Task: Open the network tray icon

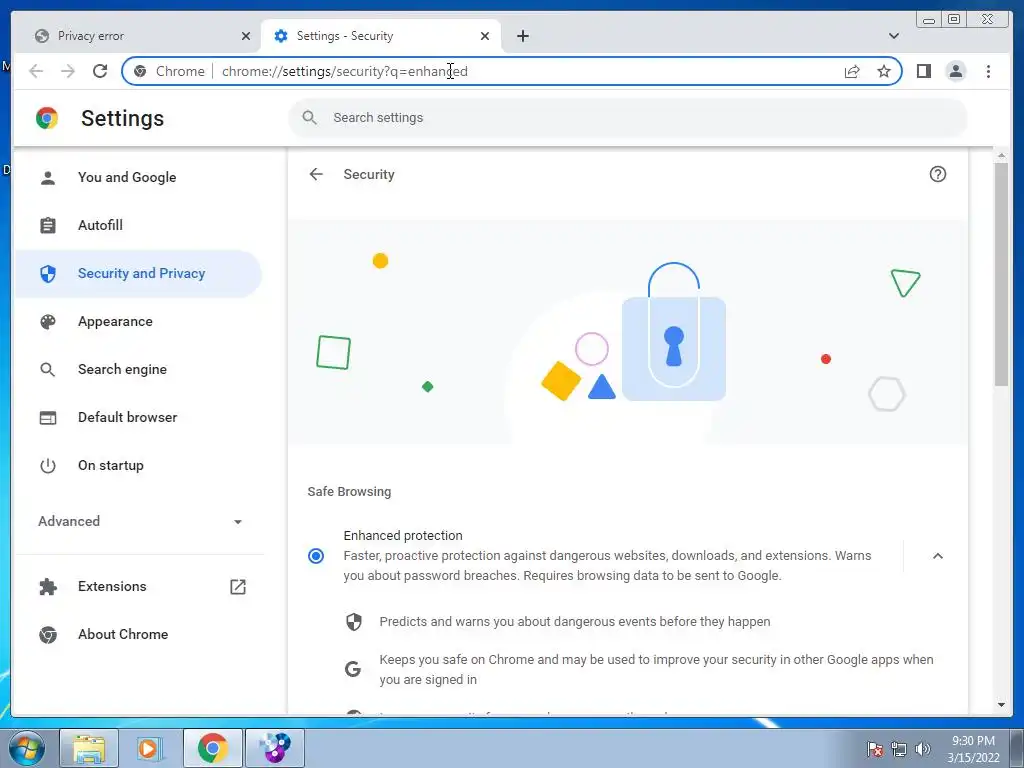Action: coord(899,749)
